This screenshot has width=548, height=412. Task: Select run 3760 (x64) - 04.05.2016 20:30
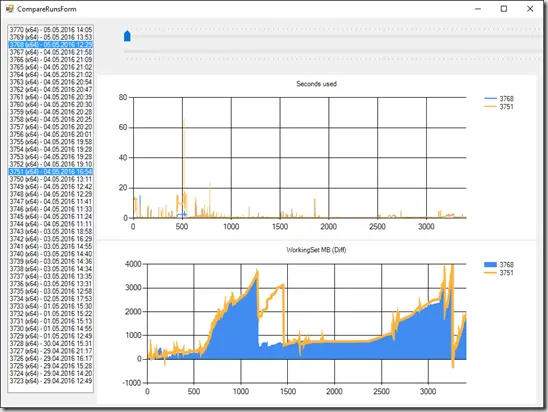click(x=51, y=104)
